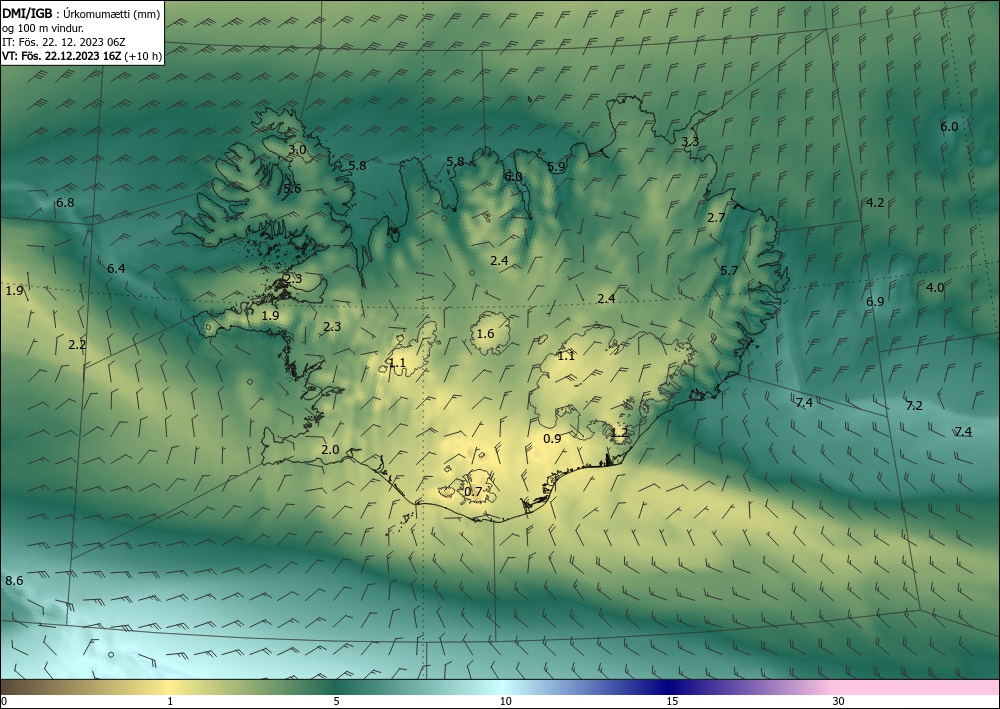This screenshot has height=709, width=1000.
Task: Click the 0.7 value label
Action: pyautogui.click(x=473, y=491)
